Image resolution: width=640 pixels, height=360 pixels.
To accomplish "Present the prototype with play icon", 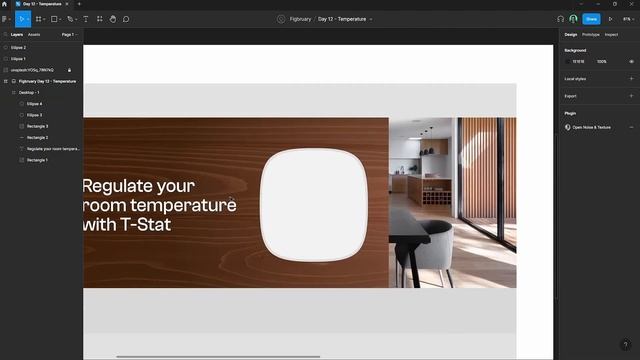I will 611,19.
